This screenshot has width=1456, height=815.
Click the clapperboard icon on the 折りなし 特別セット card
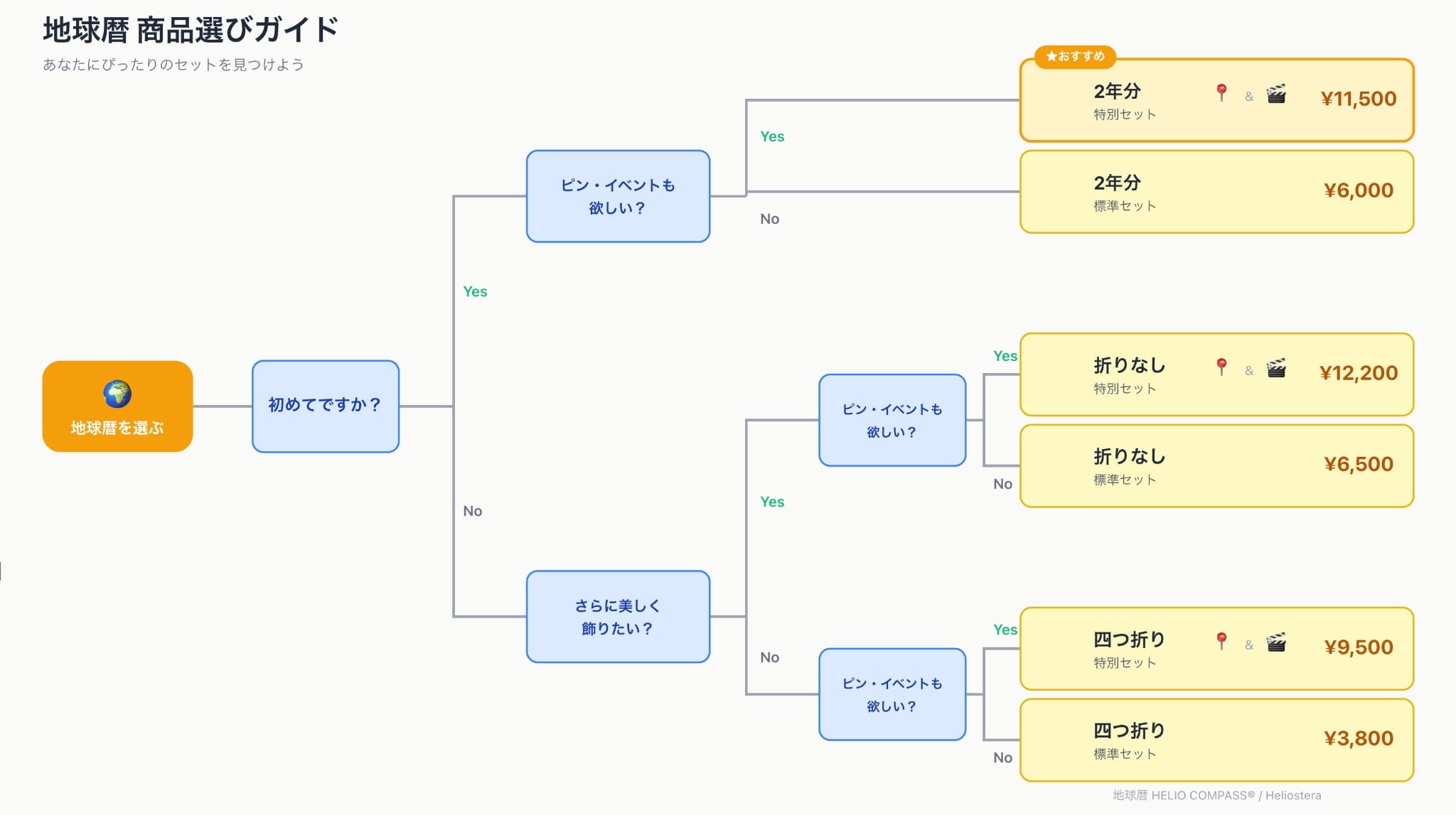[1276, 368]
